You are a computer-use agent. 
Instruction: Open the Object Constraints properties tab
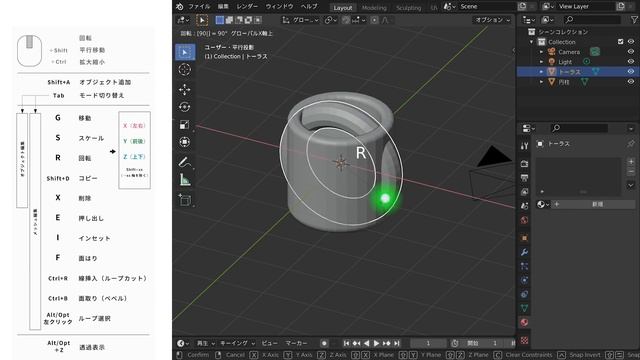pyautogui.click(x=524, y=294)
